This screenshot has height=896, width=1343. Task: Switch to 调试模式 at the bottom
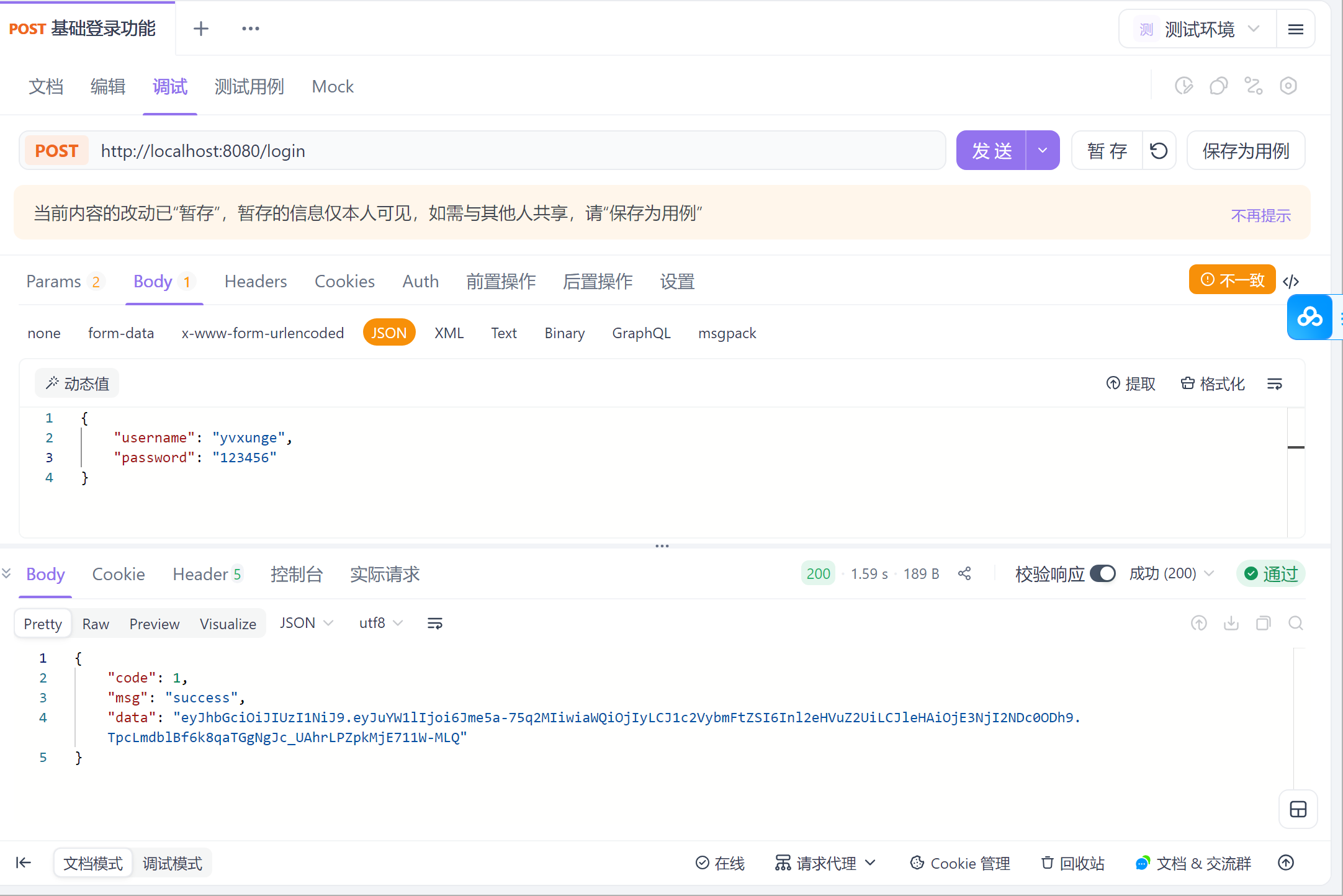172,863
